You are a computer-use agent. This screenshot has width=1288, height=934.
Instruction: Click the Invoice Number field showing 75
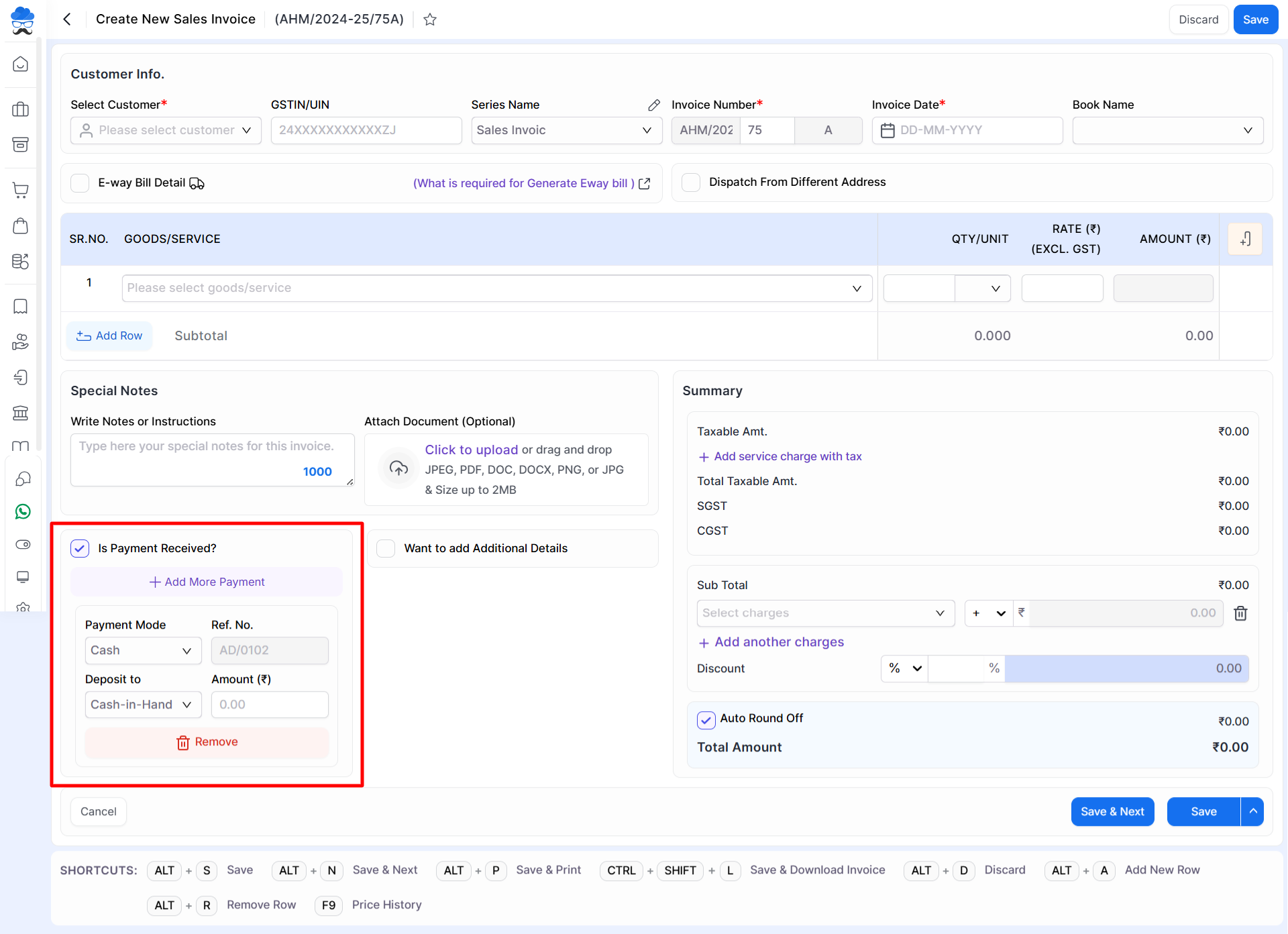click(767, 130)
